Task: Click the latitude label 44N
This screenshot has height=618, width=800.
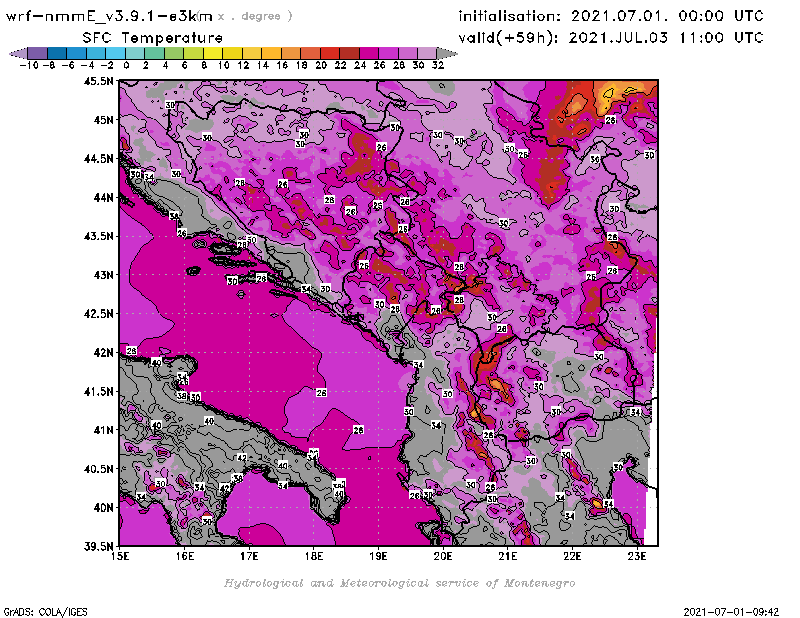Action: (x=104, y=197)
